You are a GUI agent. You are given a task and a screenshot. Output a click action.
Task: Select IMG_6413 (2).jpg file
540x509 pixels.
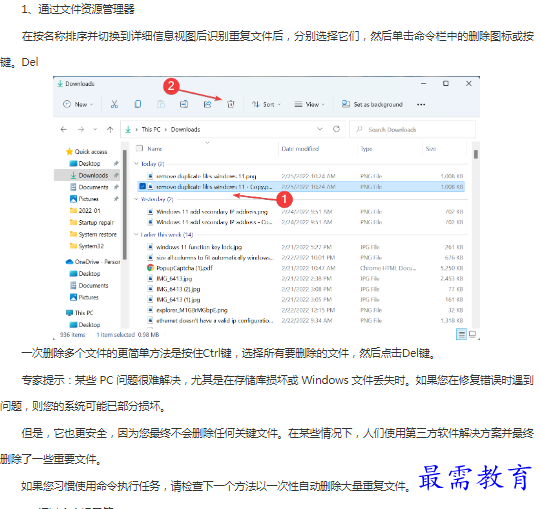pos(301,289)
